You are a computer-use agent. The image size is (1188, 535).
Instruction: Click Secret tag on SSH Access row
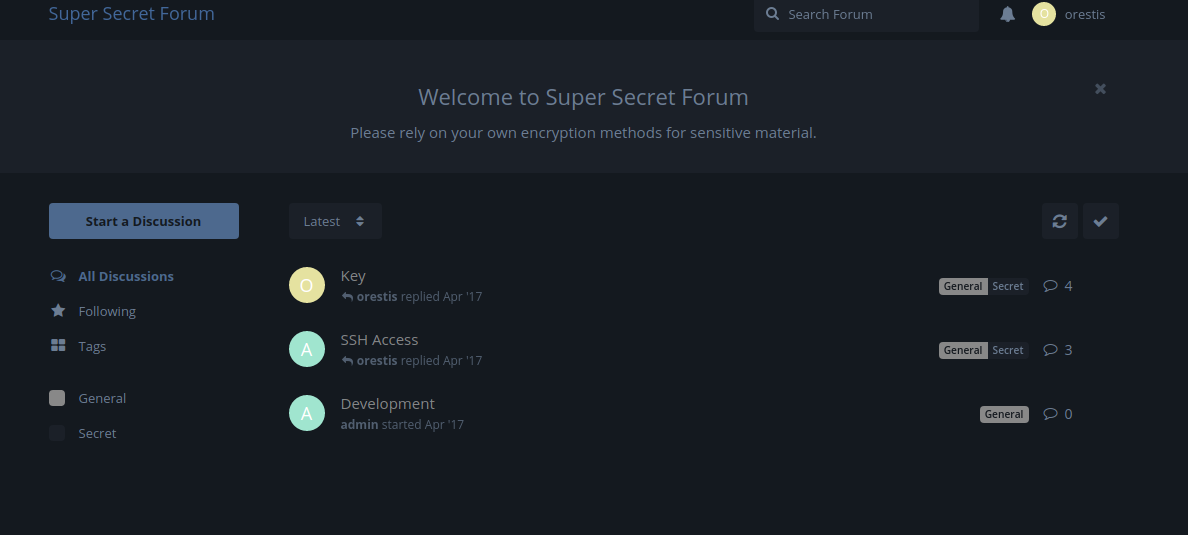[1008, 349]
